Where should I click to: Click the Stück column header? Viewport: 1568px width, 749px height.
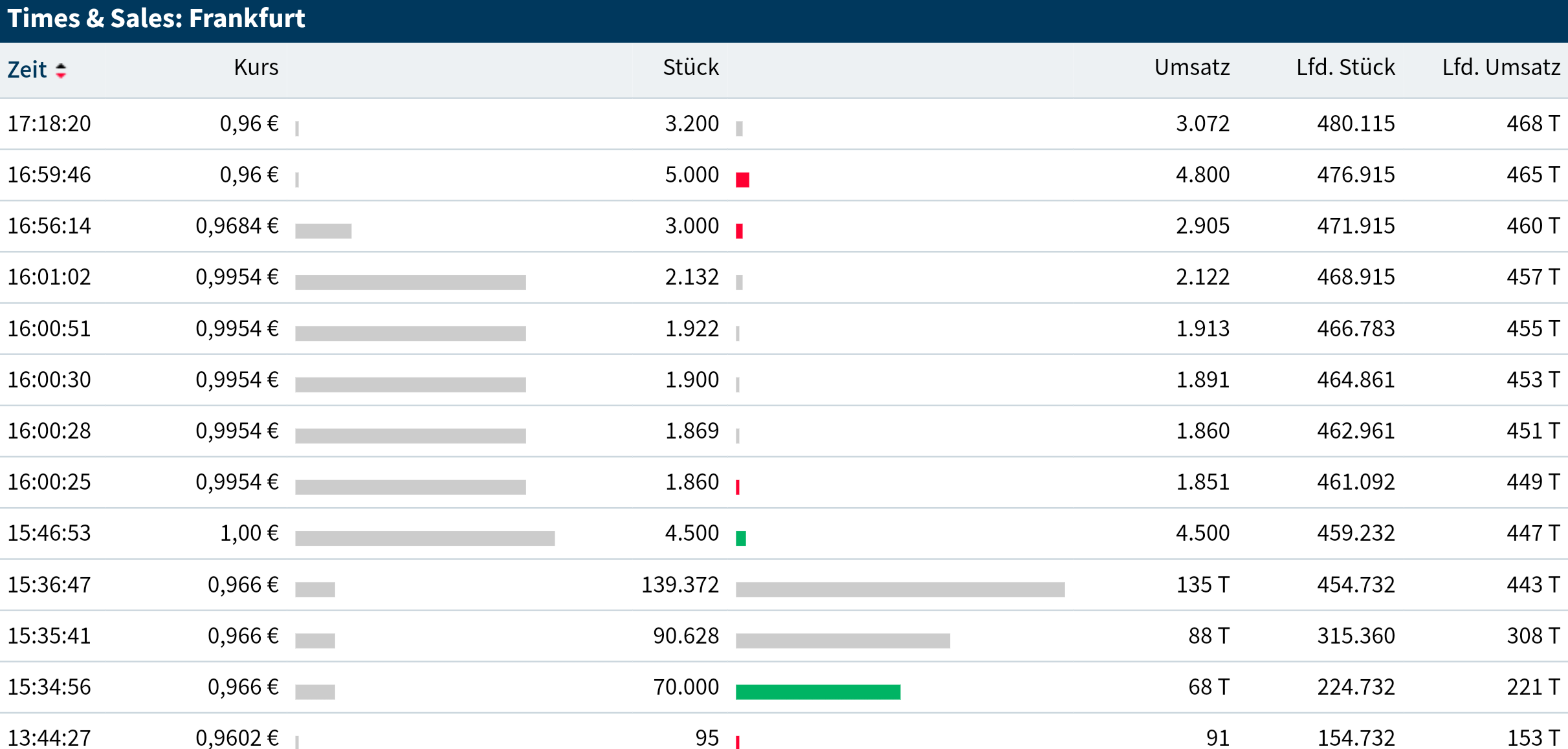tap(690, 67)
